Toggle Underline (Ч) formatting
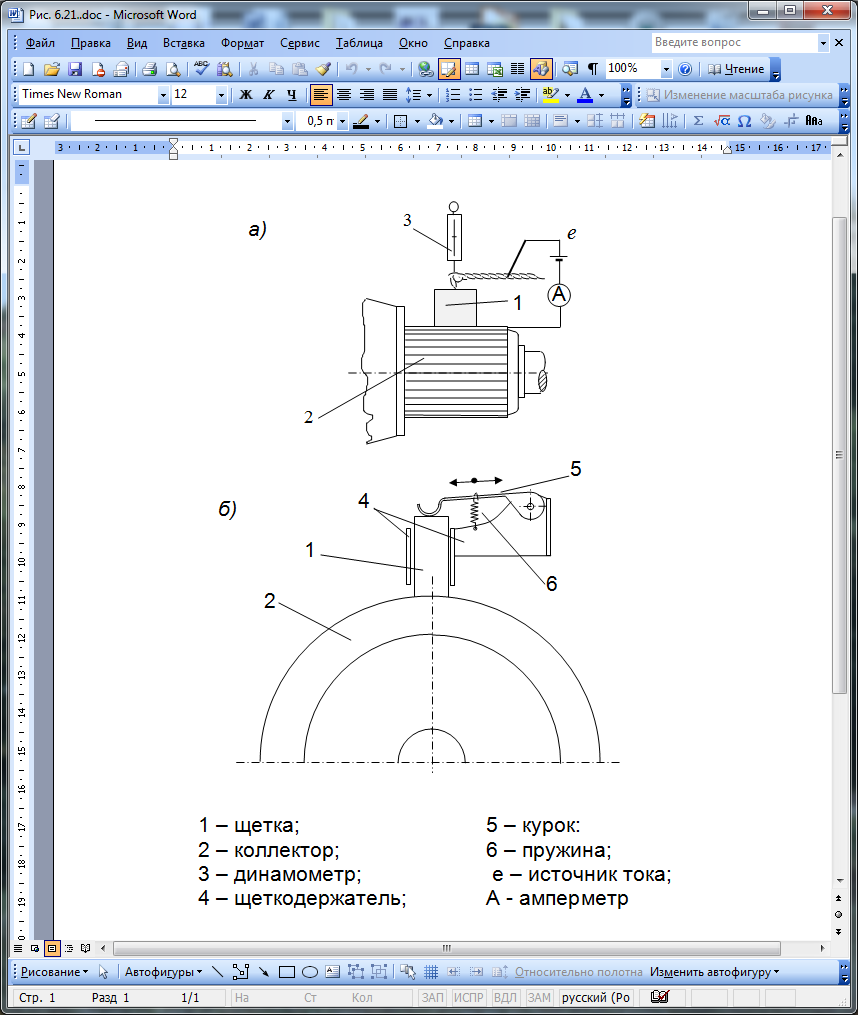 [291, 95]
